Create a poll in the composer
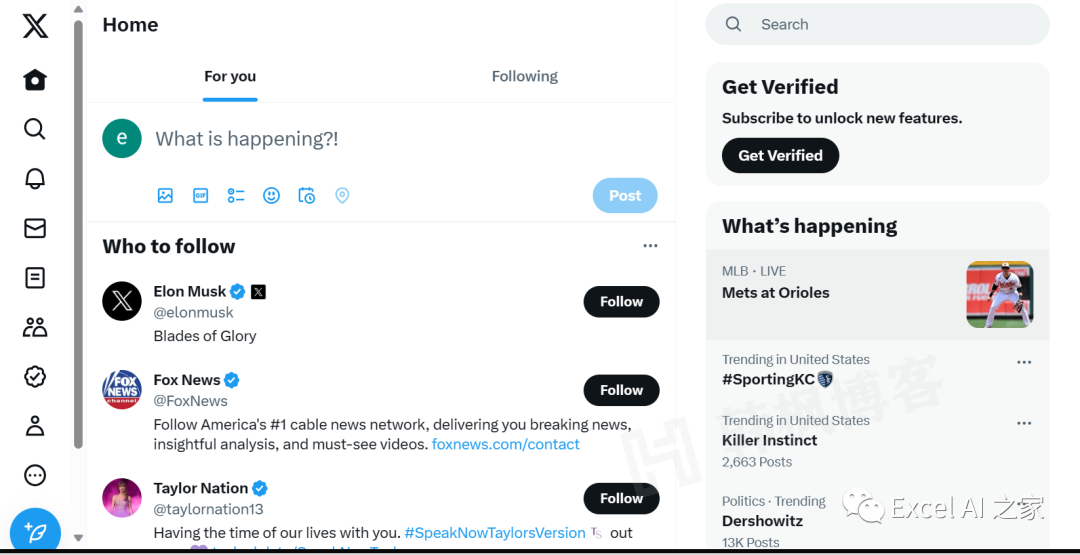 [236, 196]
